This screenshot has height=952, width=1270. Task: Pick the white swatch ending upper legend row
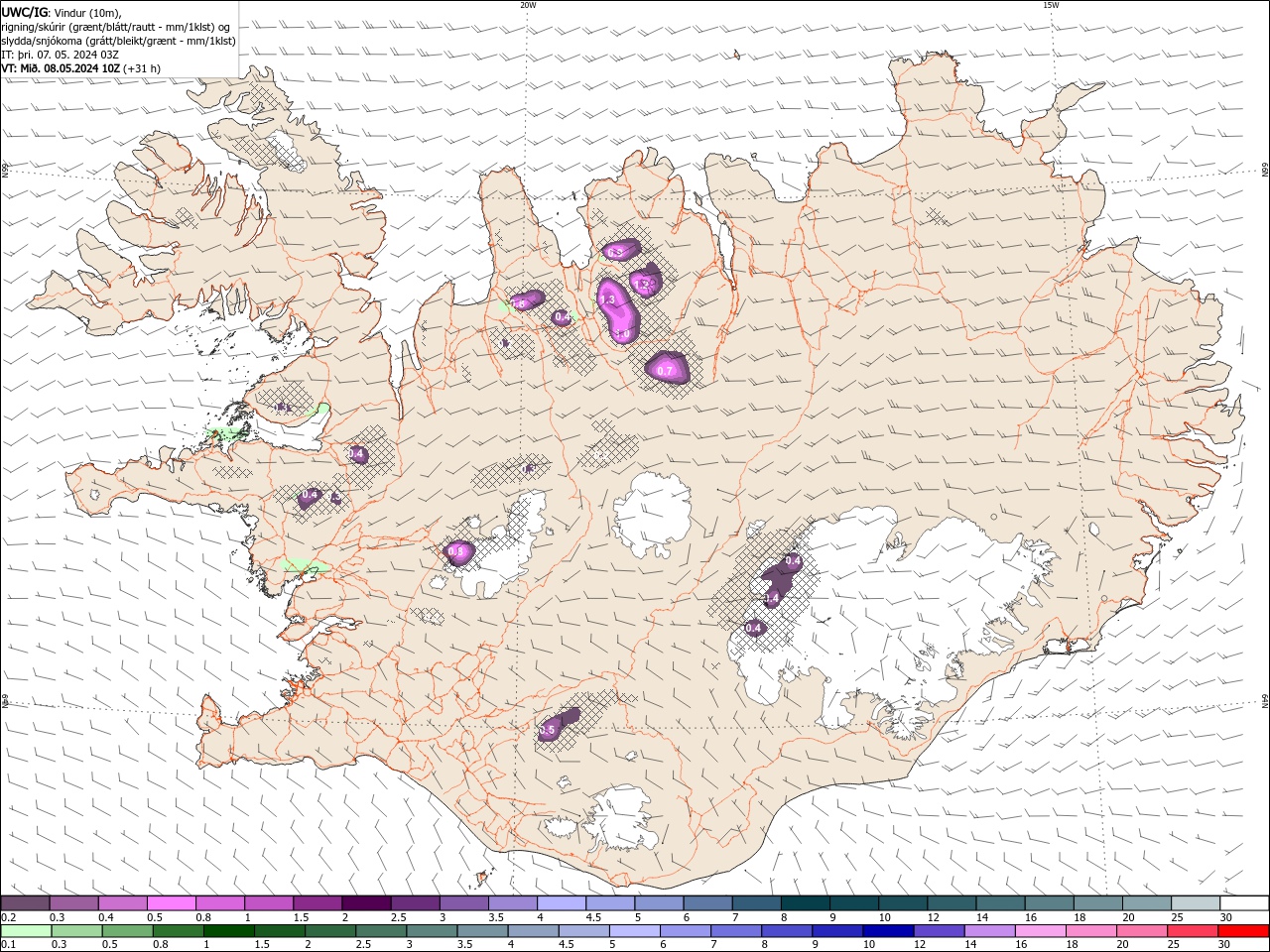point(1243,903)
